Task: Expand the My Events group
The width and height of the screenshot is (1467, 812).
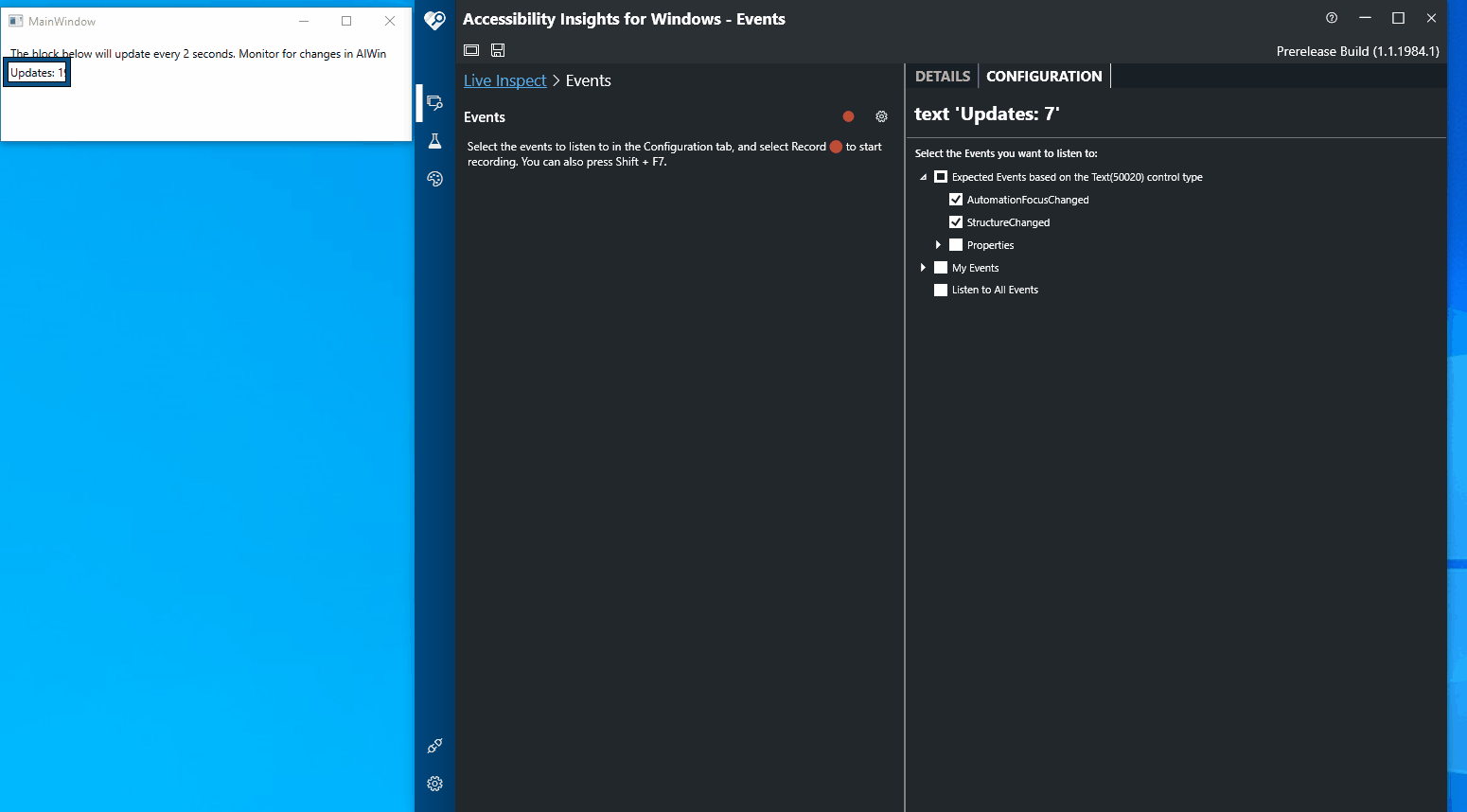Action: coord(923,267)
